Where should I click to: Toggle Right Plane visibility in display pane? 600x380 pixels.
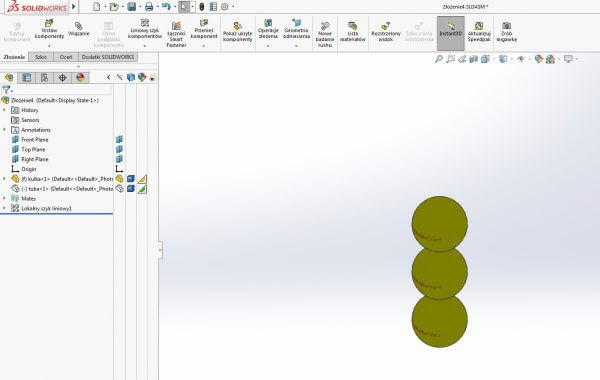coord(119,159)
